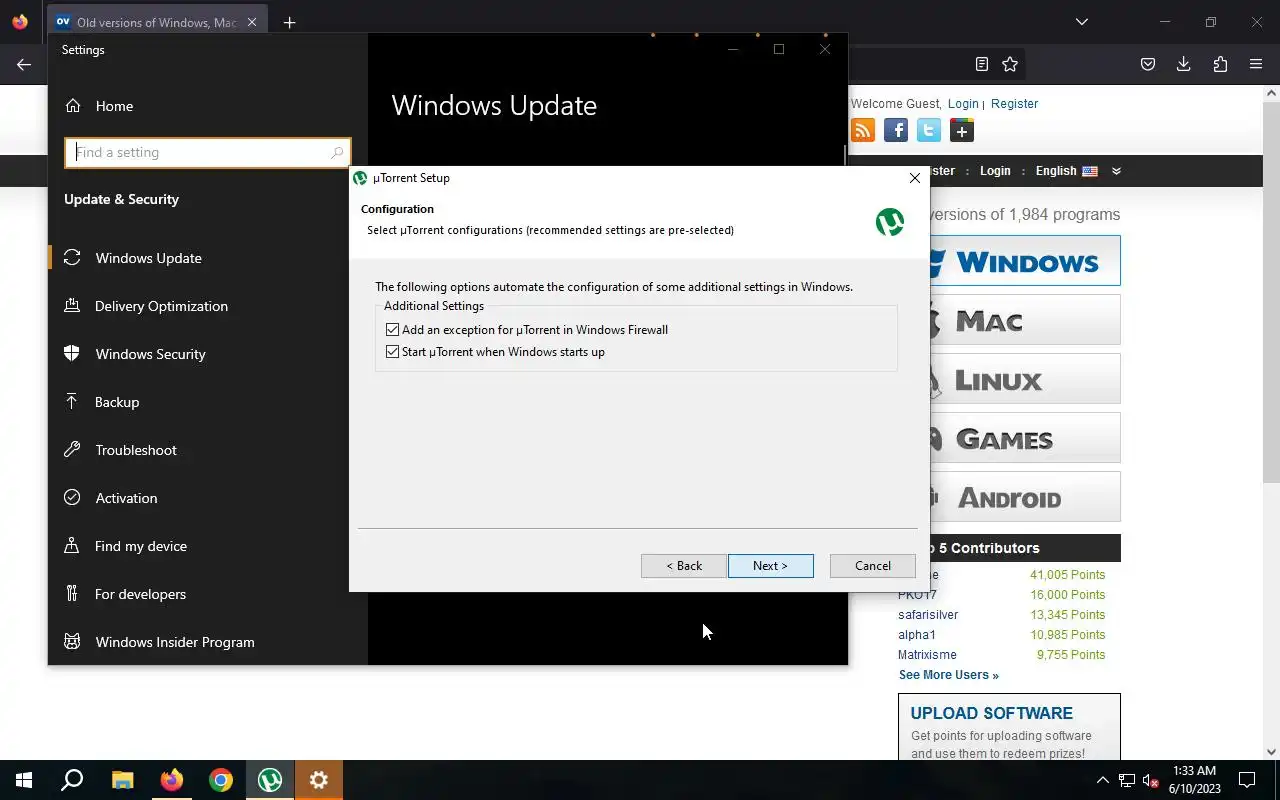Open a new Firefox tab
The image size is (1280, 800).
pos(289,22)
